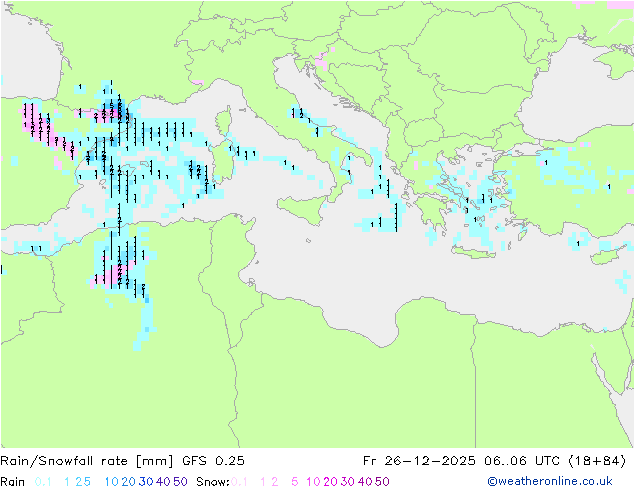Select the Snow legend 5 value
This screenshot has height=490, width=634.
pyautogui.click(x=295, y=482)
